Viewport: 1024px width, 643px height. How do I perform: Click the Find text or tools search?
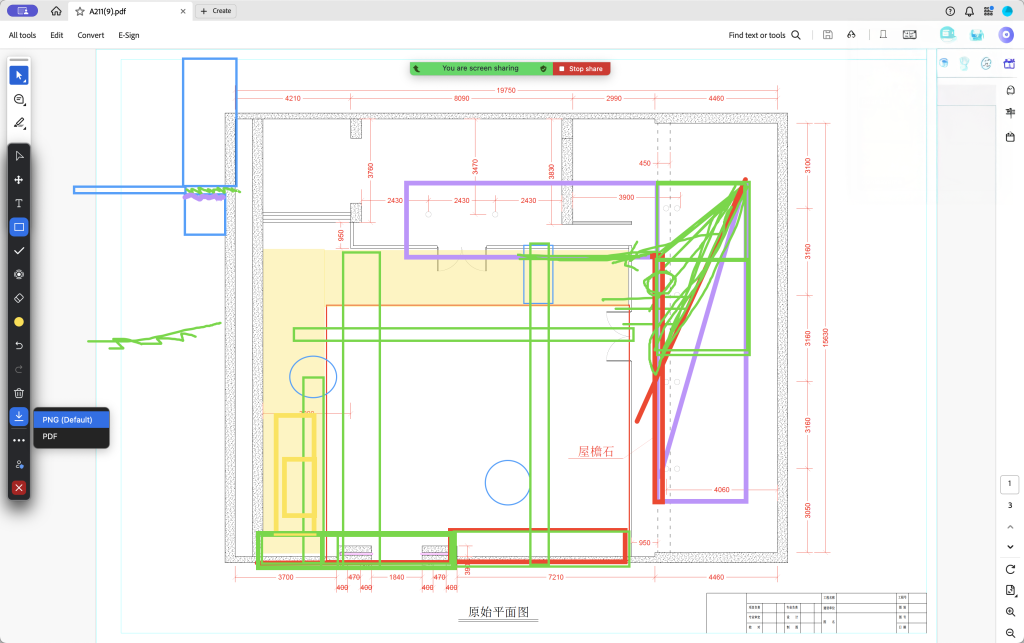(764, 35)
